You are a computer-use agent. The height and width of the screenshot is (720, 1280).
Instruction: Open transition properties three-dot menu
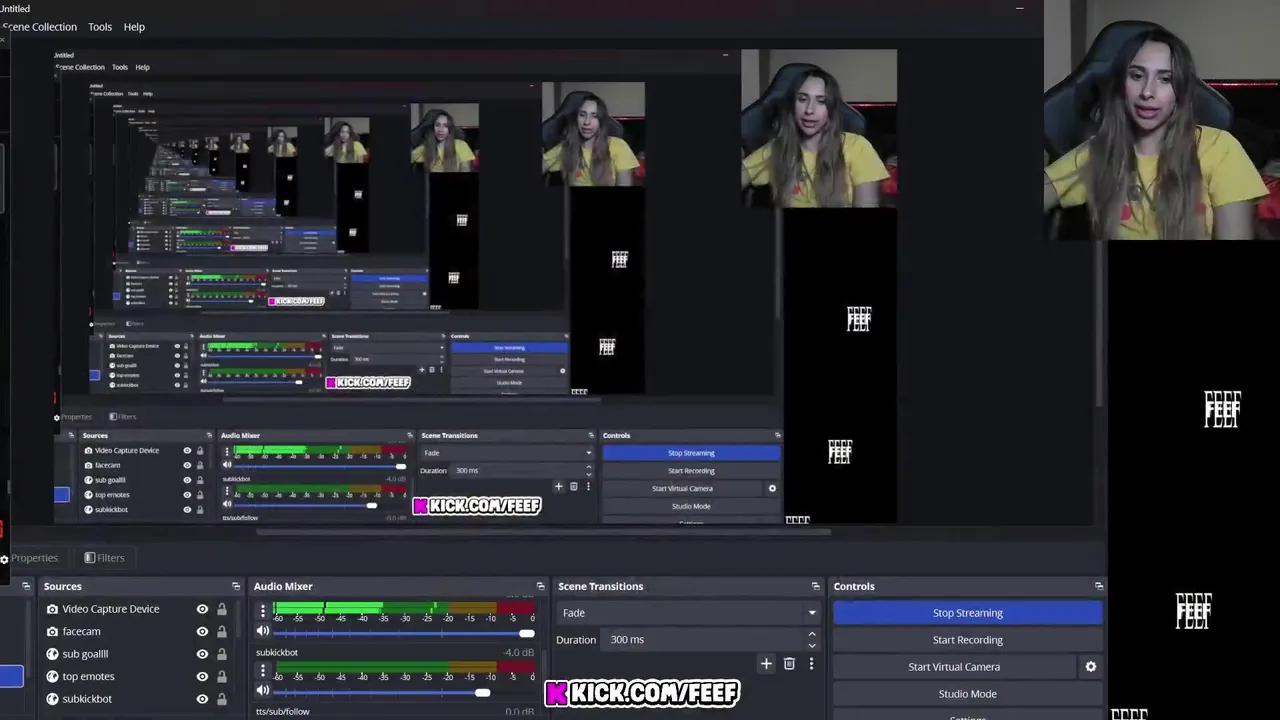(811, 663)
